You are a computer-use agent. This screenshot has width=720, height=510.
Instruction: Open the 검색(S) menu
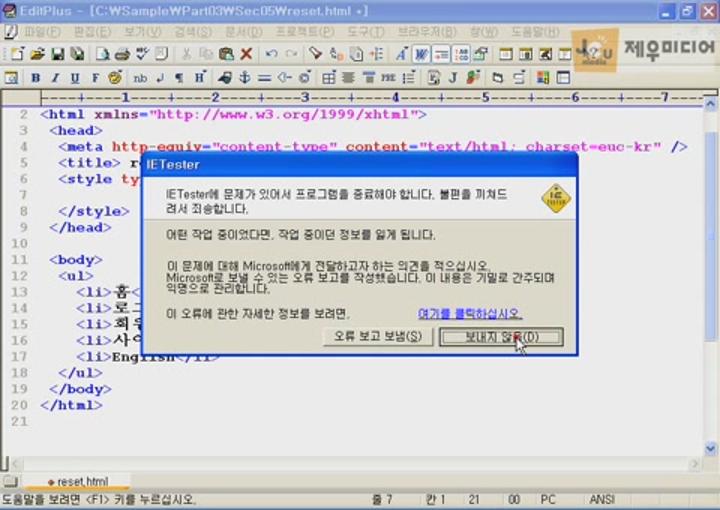click(x=193, y=32)
